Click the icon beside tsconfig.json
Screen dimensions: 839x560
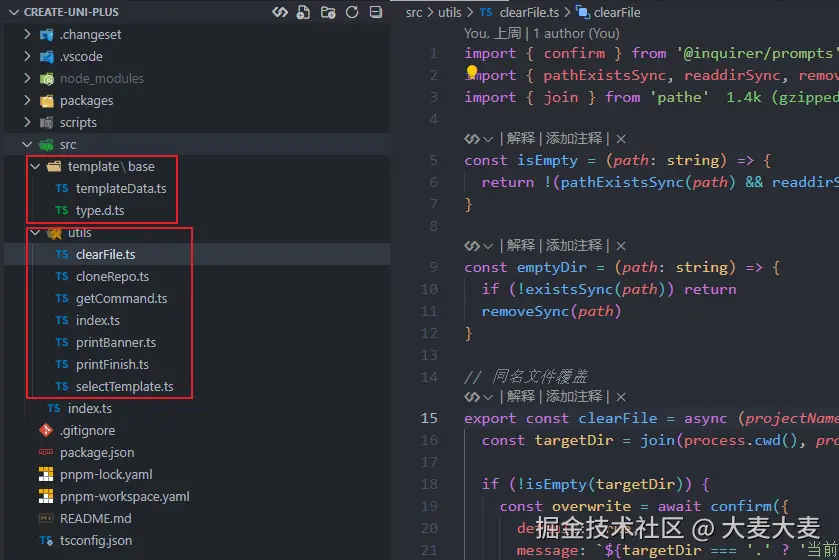(x=46, y=541)
